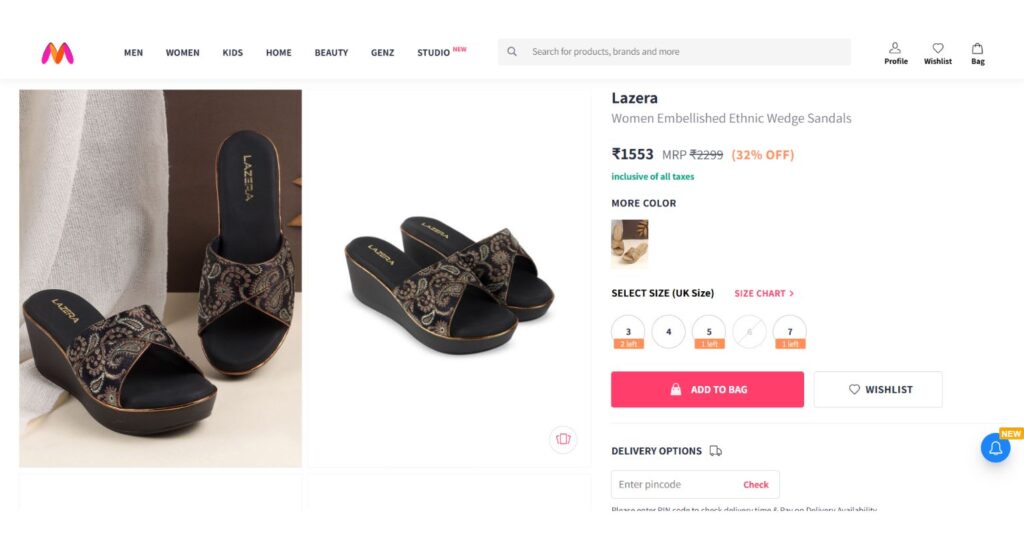Click the Myntra logo
1024x537 pixels.
point(57,53)
